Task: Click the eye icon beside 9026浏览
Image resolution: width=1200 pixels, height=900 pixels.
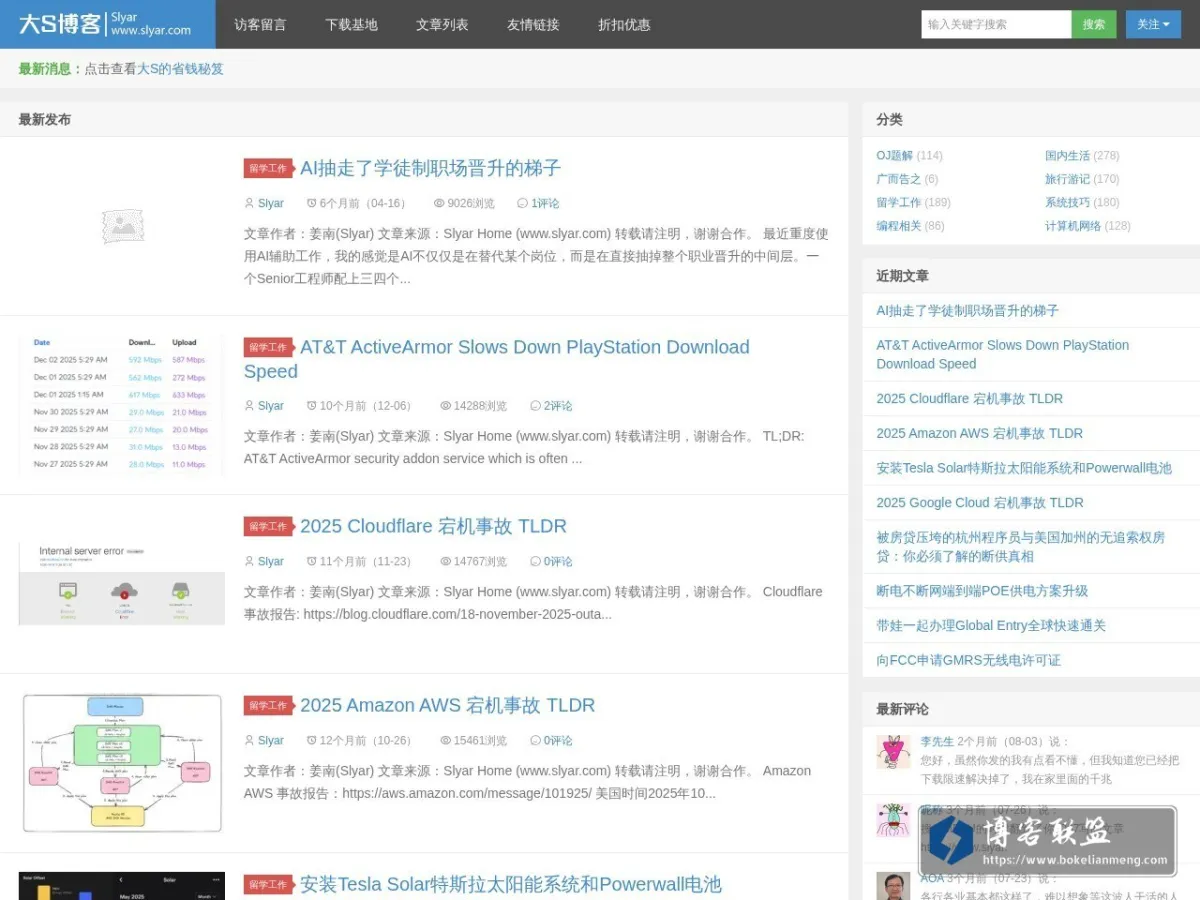Action: [x=439, y=203]
